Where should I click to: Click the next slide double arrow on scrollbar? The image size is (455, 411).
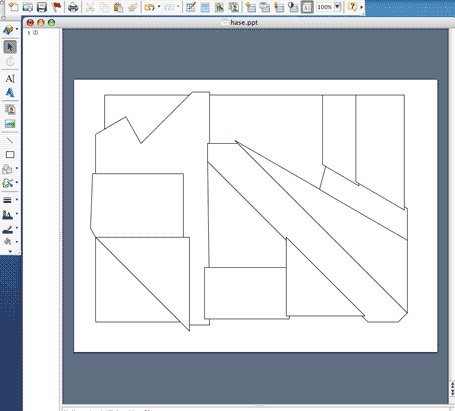click(x=452, y=392)
